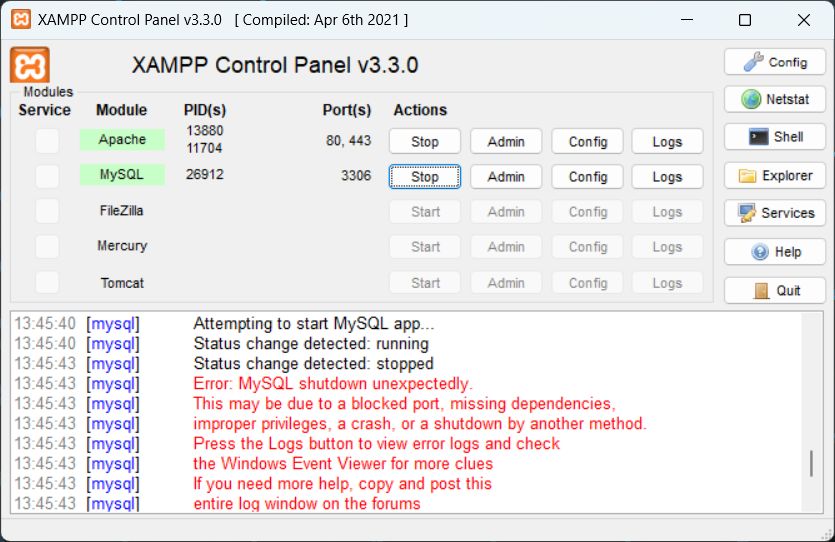Click the FileZilla Admin button
This screenshot has height=542, width=835.
(x=506, y=212)
